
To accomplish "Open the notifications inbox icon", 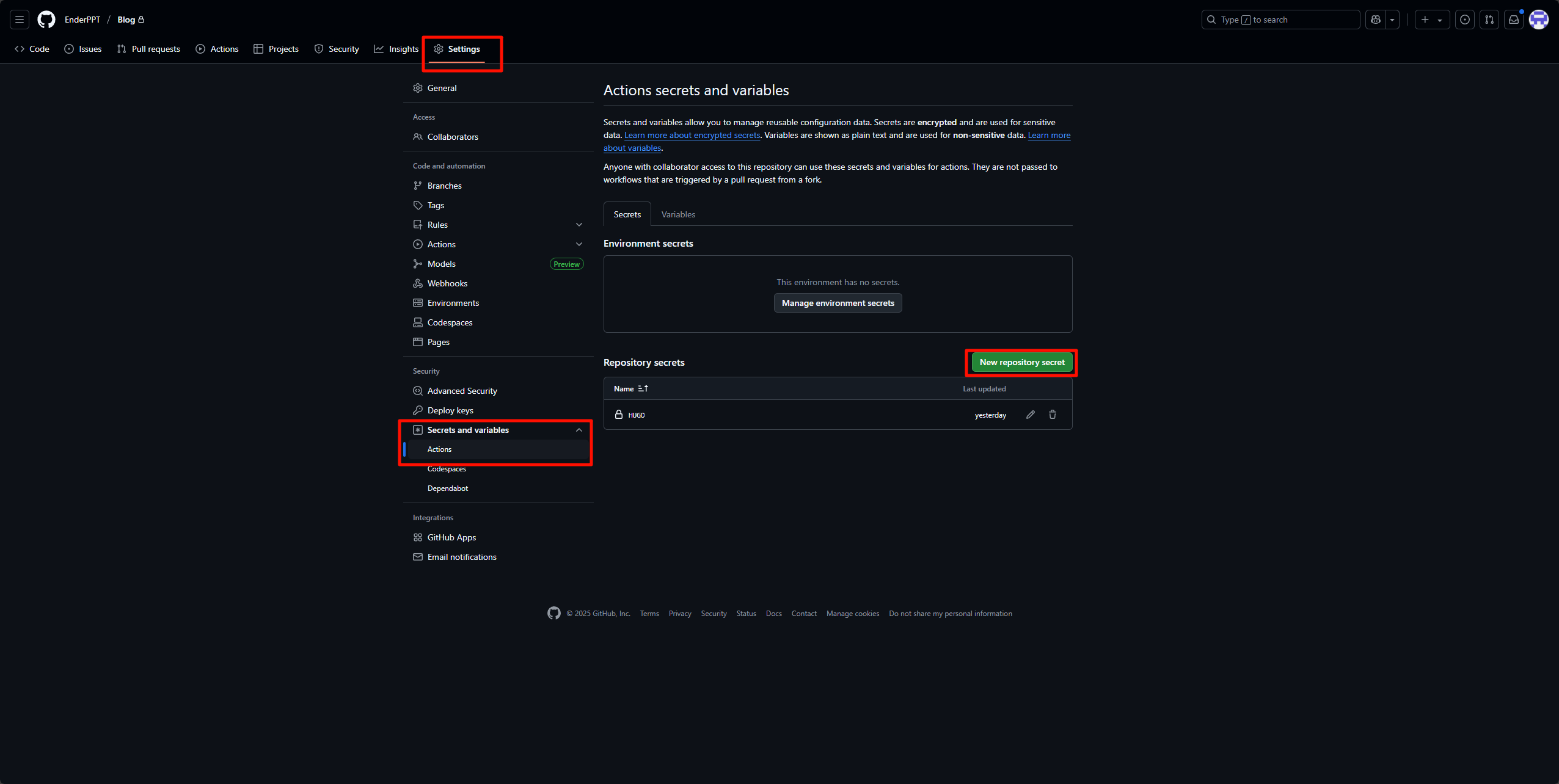I will (x=1514, y=20).
